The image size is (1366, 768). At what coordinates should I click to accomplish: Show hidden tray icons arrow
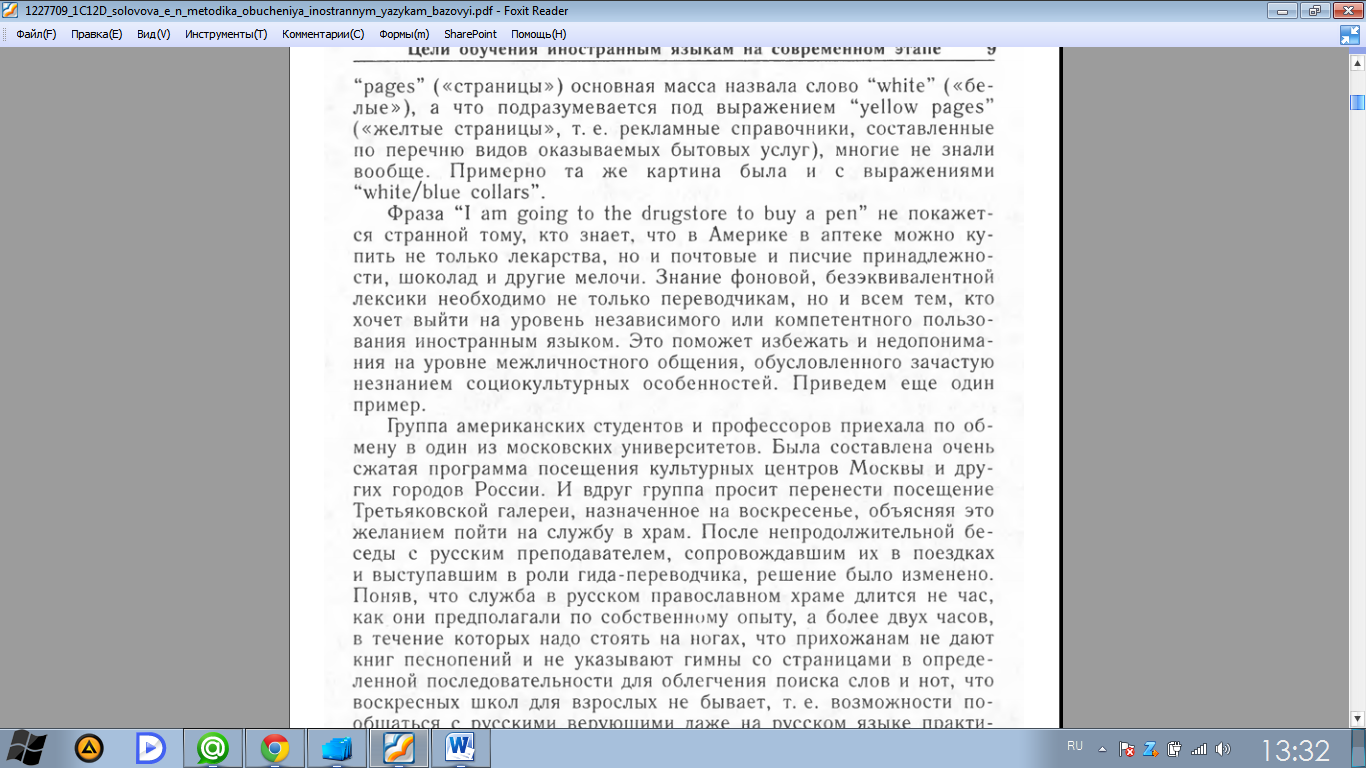[x=1102, y=748]
